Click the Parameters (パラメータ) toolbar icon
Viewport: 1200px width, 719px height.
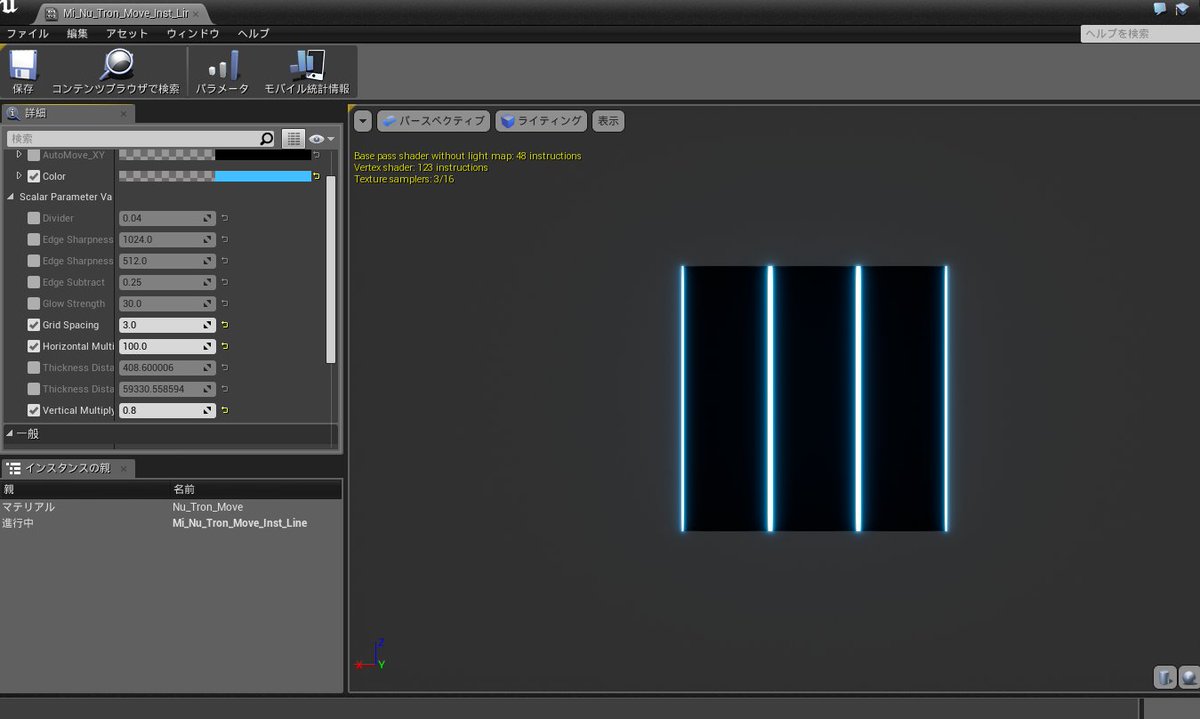[x=223, y=65]
